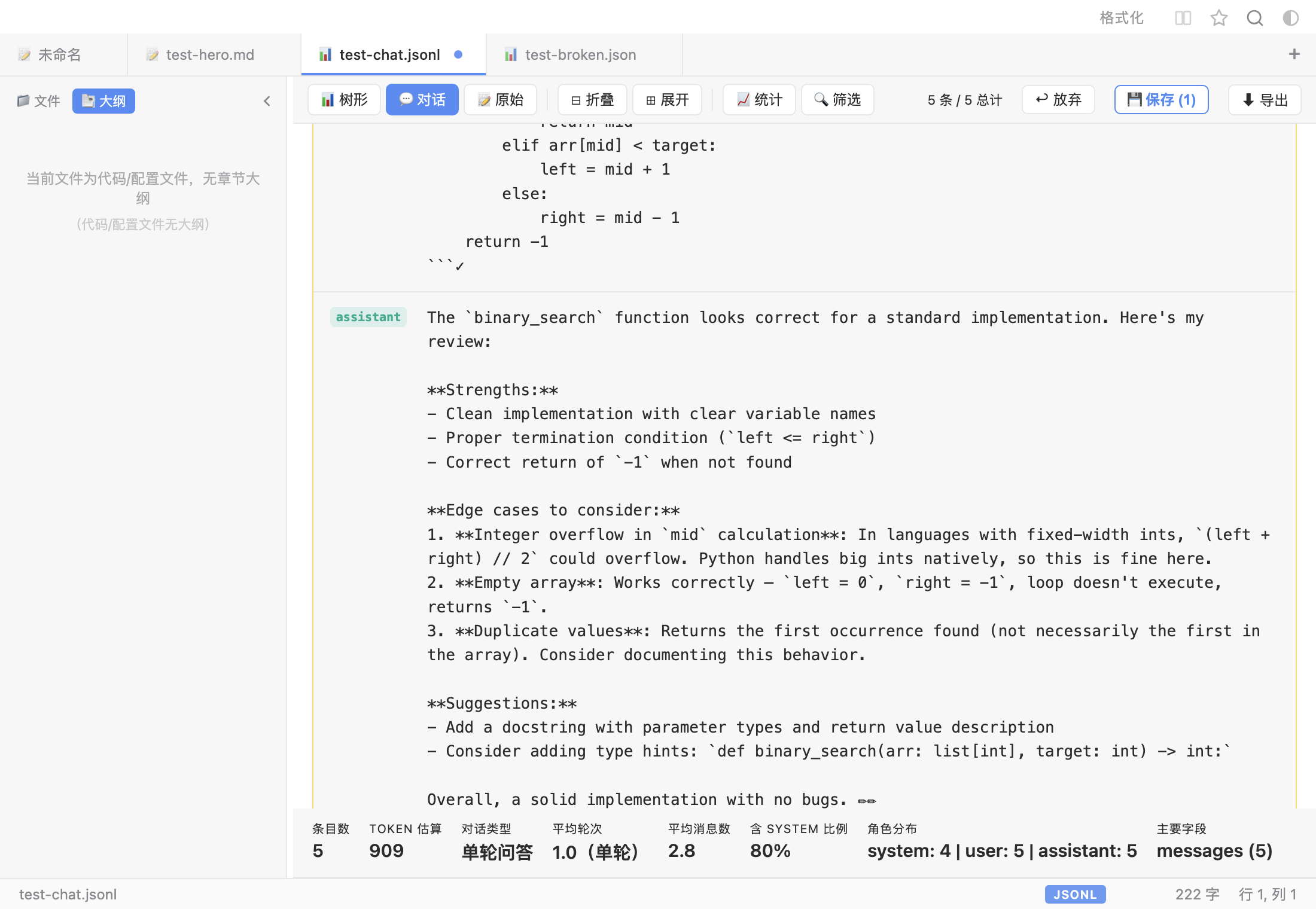The height and width of the screenshot is (909, 1316).
Task: Click the checkmark after code block
Action: click(x=459, y=266)
